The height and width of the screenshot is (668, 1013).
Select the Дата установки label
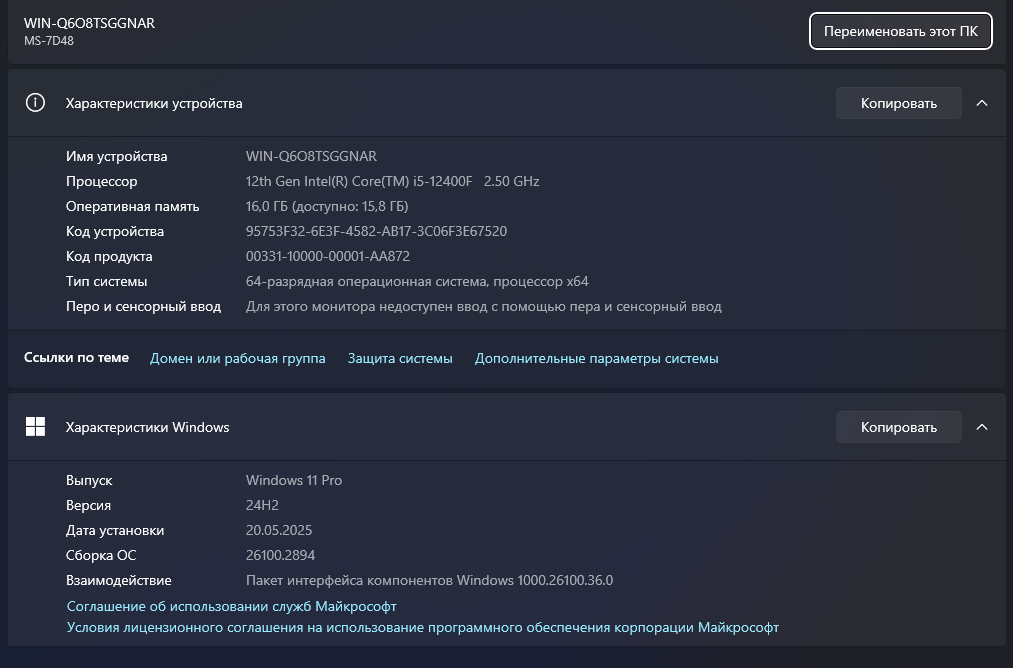point(115,530)
